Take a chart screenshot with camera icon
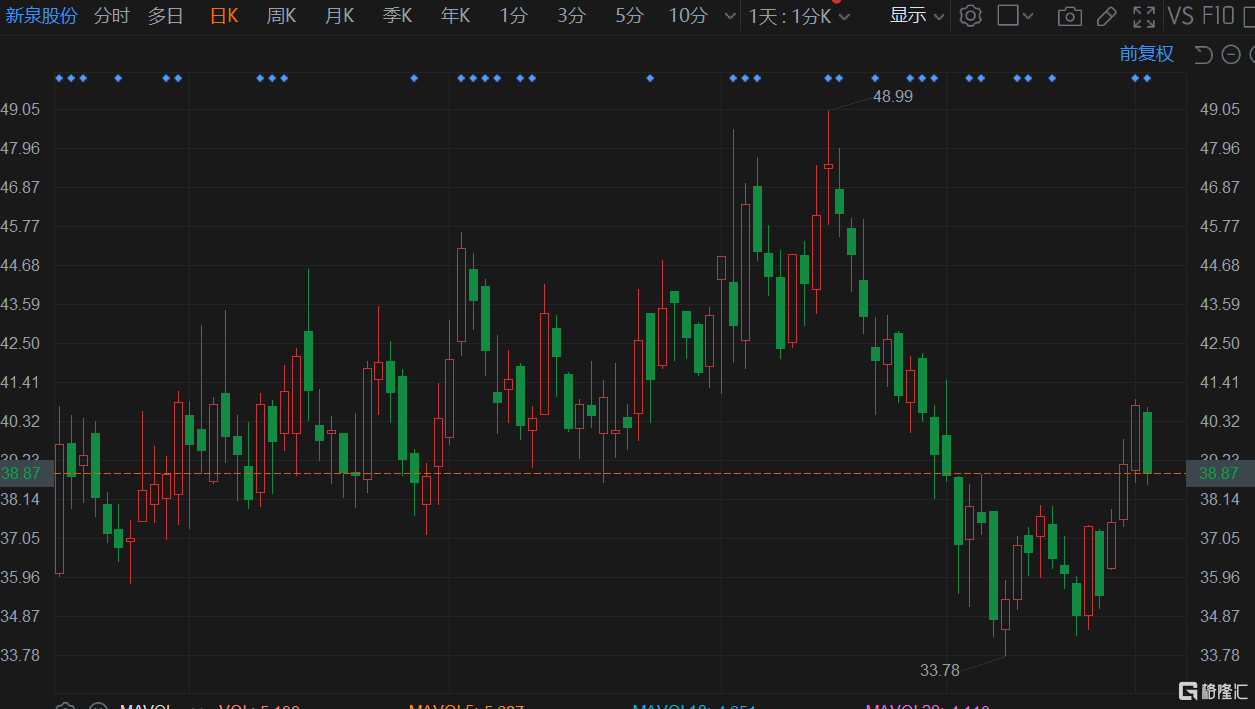The height and width of the screenshot is (709, 1255). pos(1069,16)
